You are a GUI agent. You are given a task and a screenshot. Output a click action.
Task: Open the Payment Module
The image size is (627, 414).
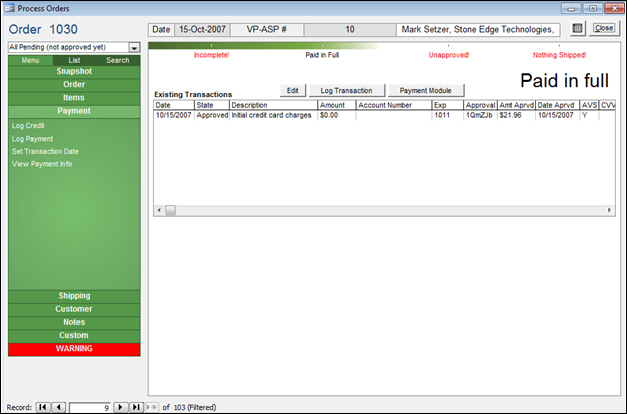tap(426, 90)
